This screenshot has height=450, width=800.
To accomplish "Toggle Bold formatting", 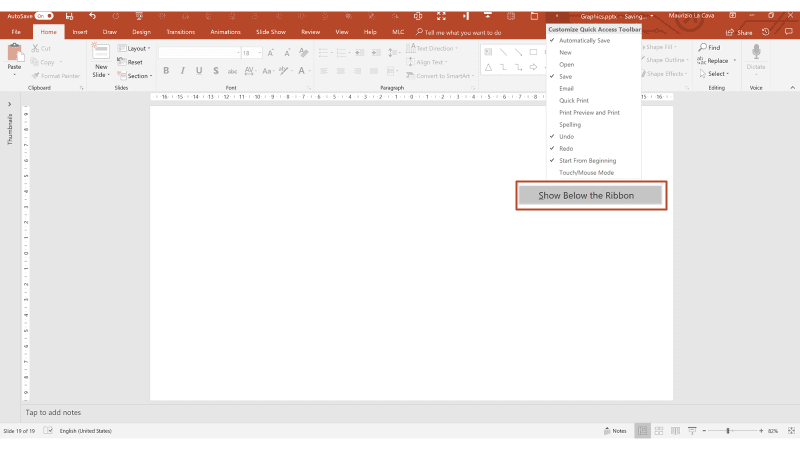I will [x=166, y=71].
